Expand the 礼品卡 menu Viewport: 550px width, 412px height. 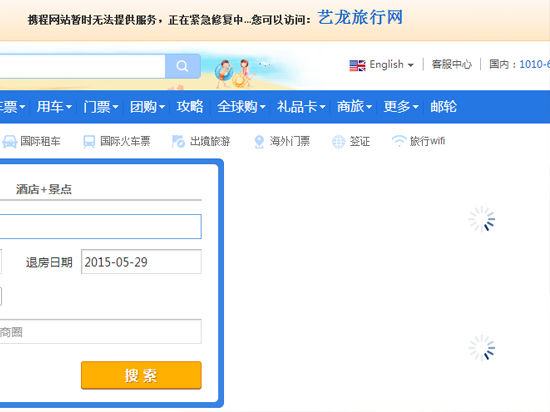[x=301, y=107]
